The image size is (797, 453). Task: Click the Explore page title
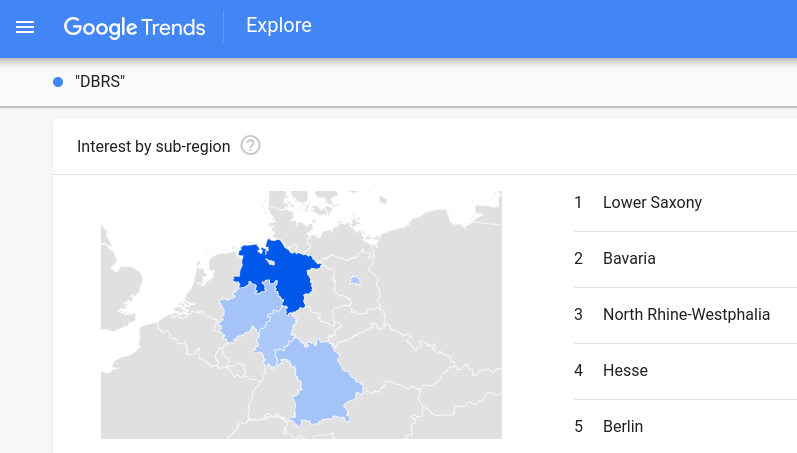(x=279, y=26)
